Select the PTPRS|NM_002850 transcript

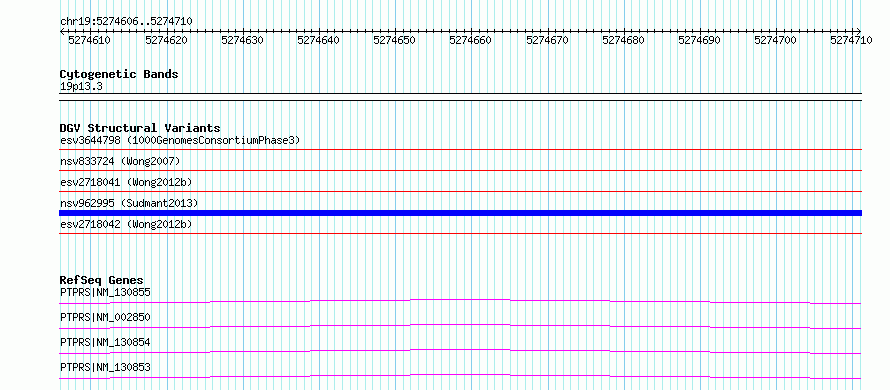pyautogui.click(x=105, y=317)
